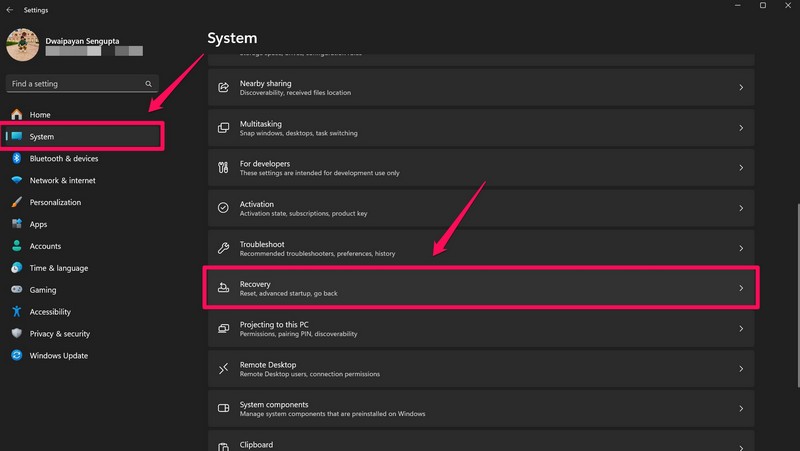Click the Remote Desktop icon

point(224,369)
